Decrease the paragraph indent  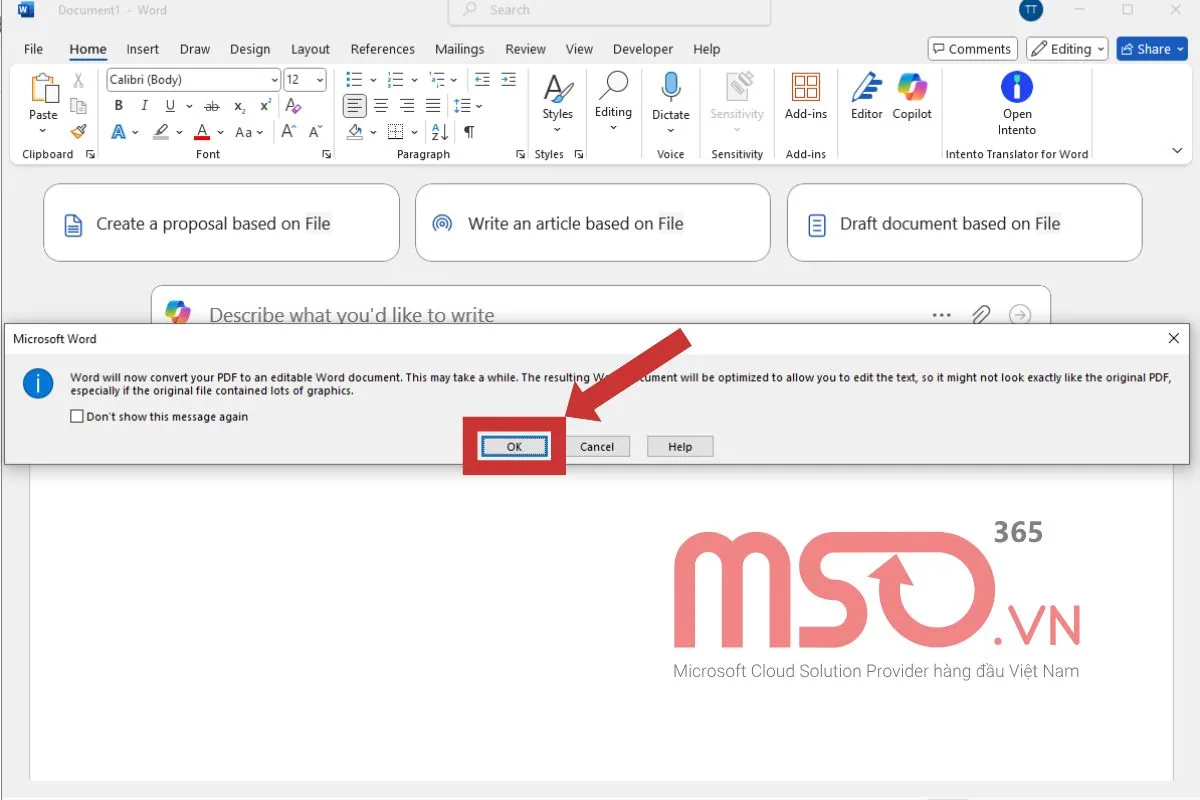click(x=482, y=80)
